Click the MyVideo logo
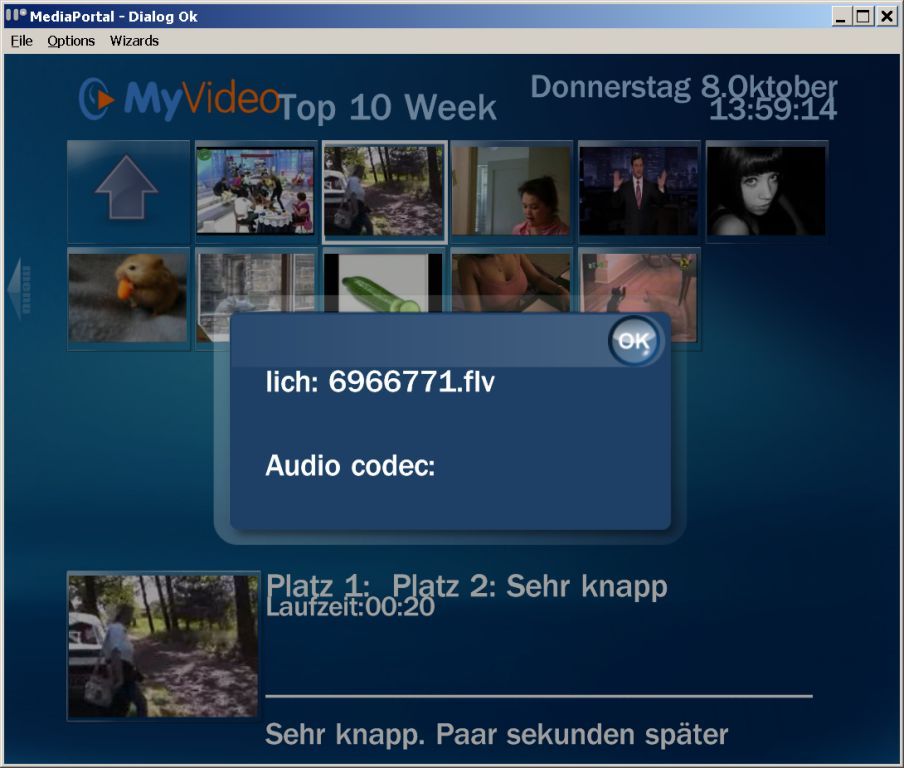This screenshot has height=768, width=904. click(x=178, y=98)
